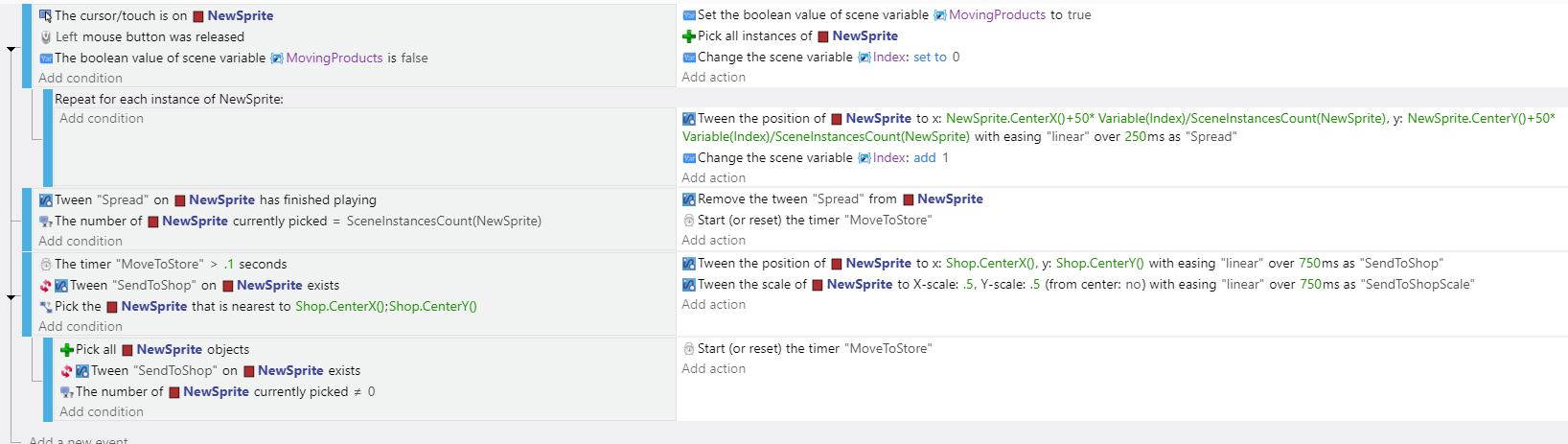The image size is (1568, 444).
Task: Click the tween icon of 'Tween the position to Shop.CenterX()'
Action: (689, 264)
